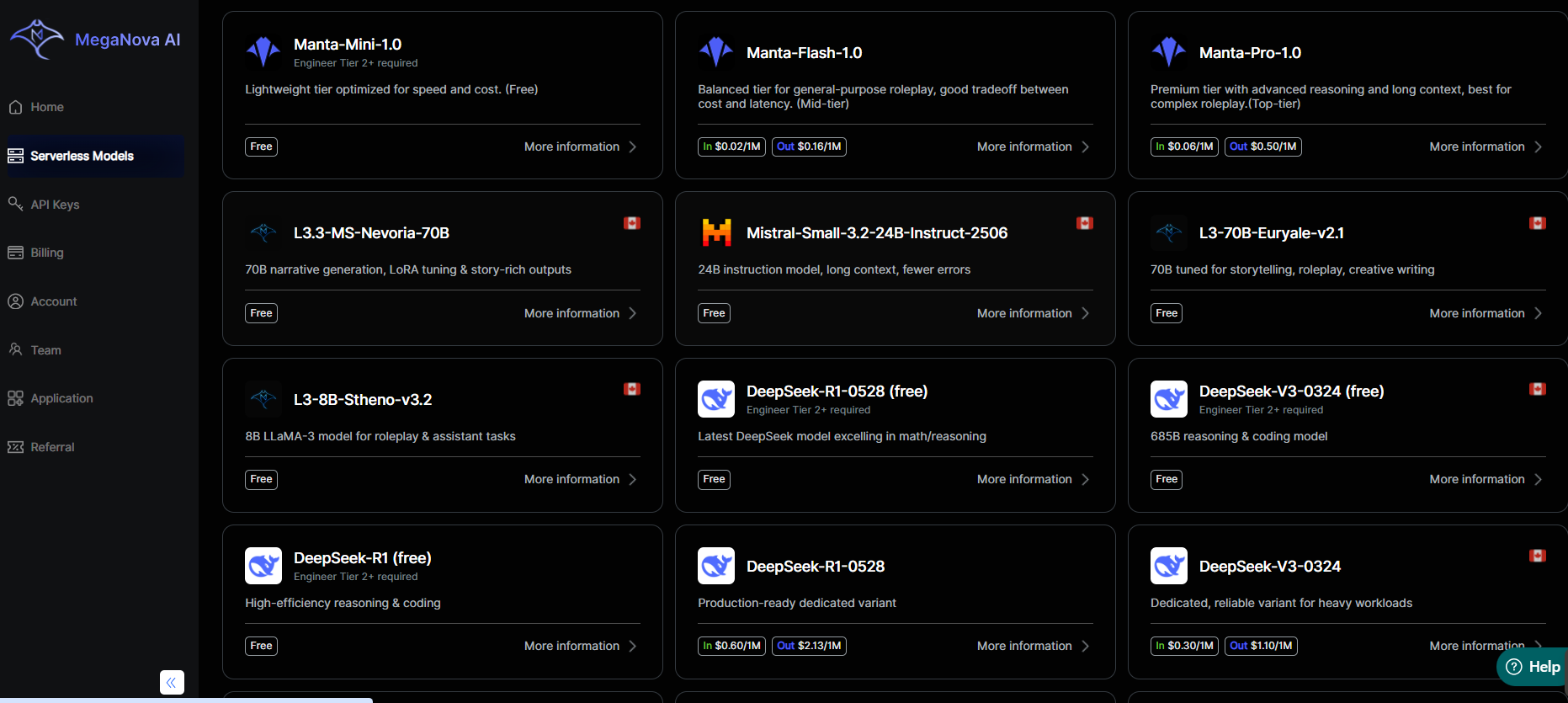
Task: Expand More information for DeepSeek-R1 (free)
Action: [580, 646]
